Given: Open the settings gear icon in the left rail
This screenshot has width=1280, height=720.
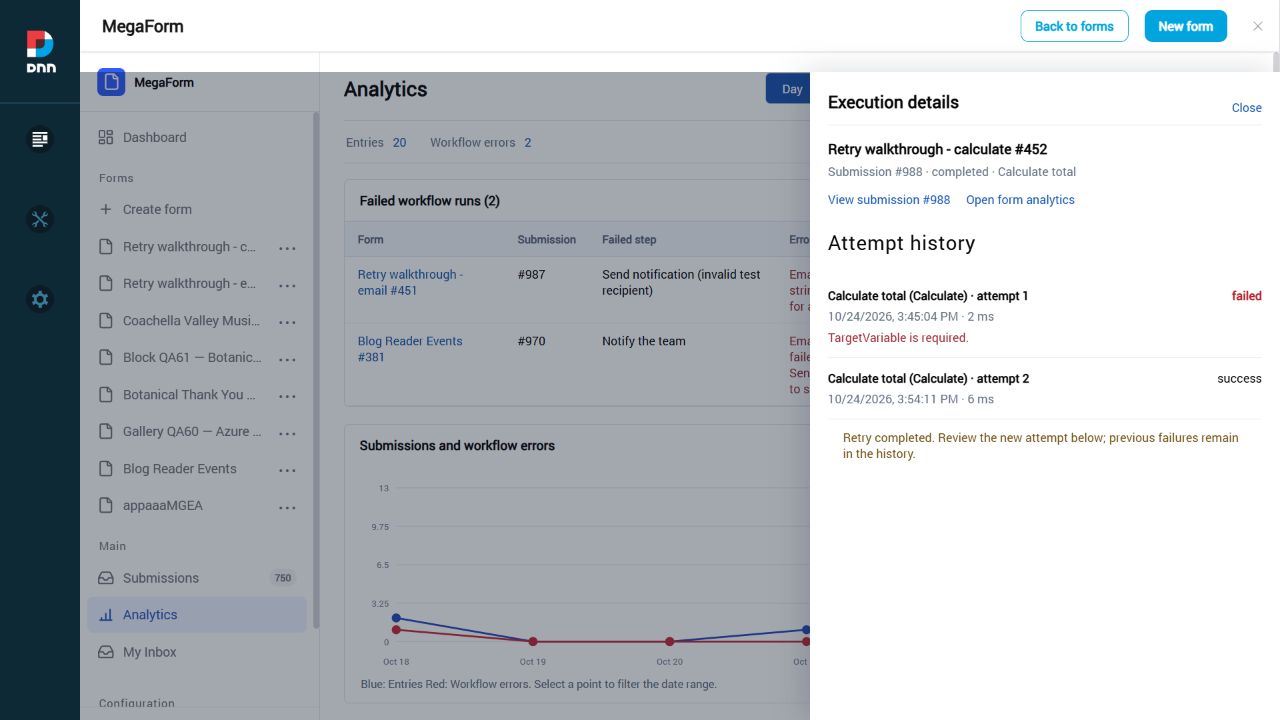Looking at the screenshot, I should [40, 299].
